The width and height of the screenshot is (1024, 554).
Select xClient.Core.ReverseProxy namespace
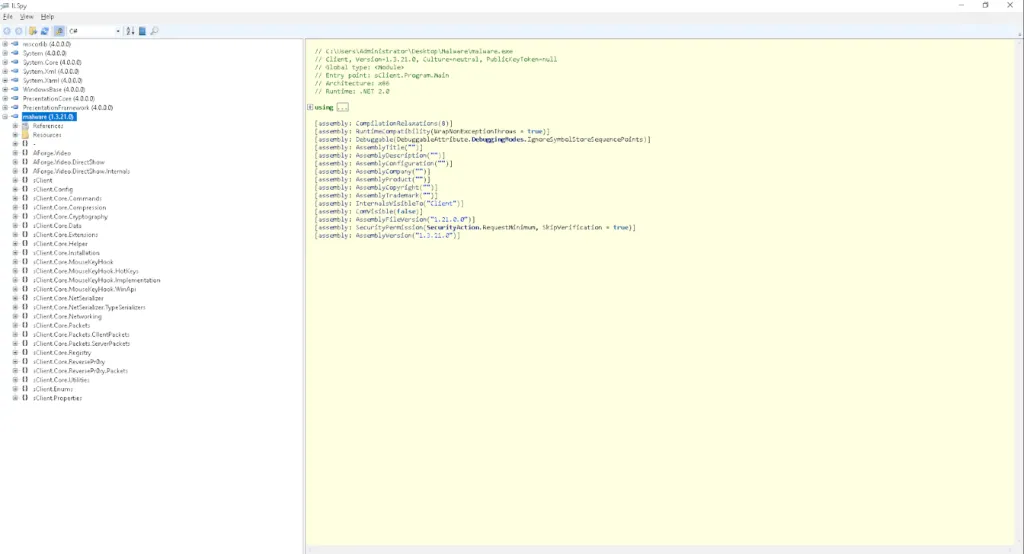pos(69,361)
